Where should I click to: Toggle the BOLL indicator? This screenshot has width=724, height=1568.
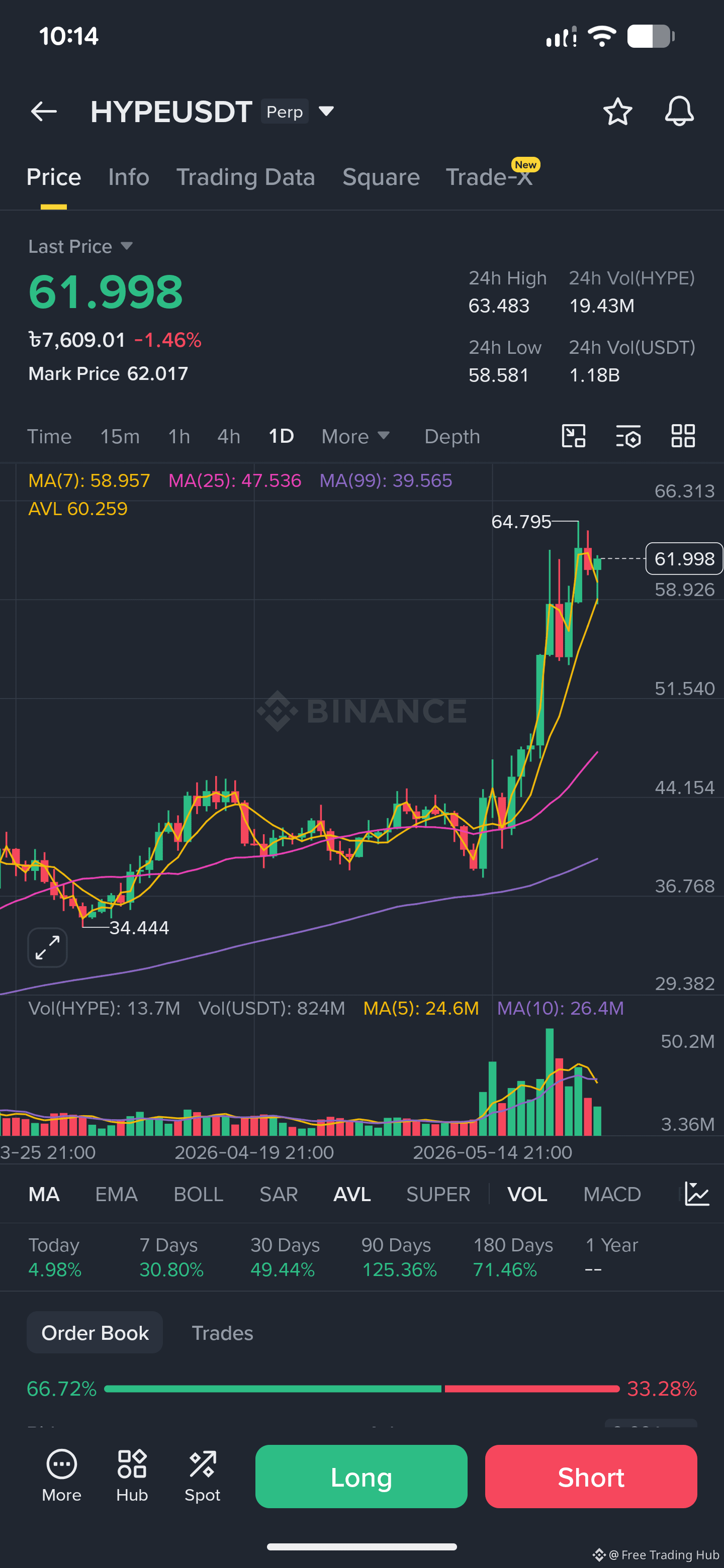point(199,1194)
